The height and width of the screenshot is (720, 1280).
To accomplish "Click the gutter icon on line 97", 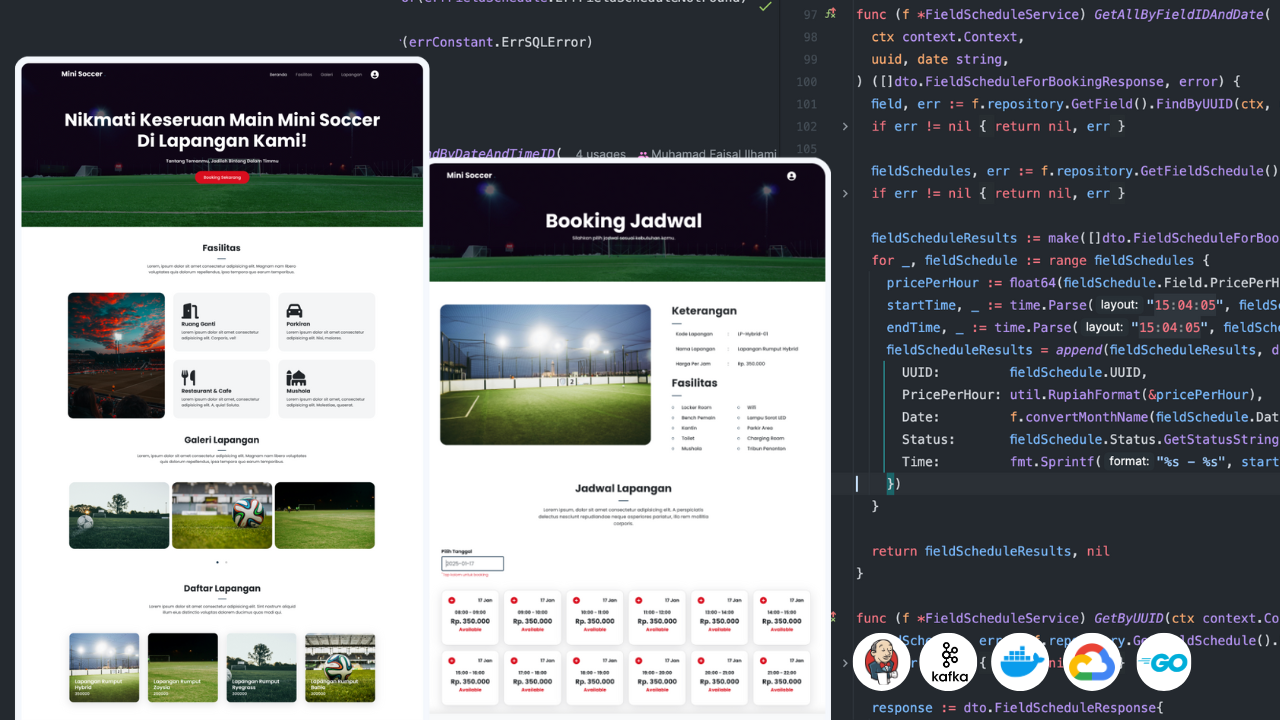I will point(830,15).
